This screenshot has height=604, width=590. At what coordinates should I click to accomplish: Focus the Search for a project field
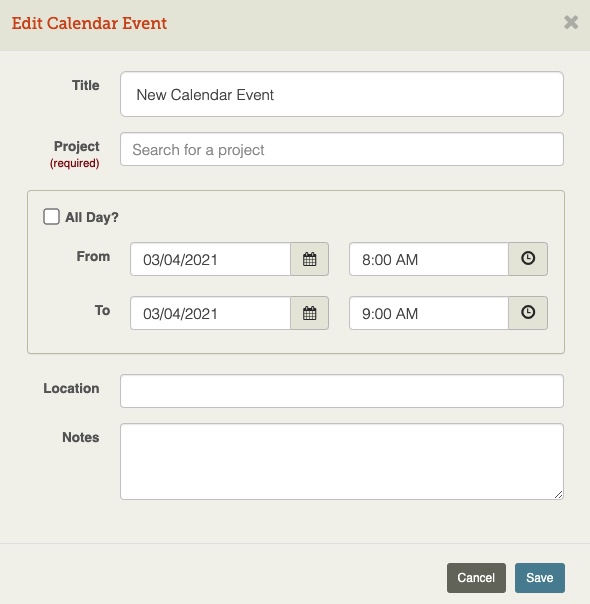tap(342, 149)
